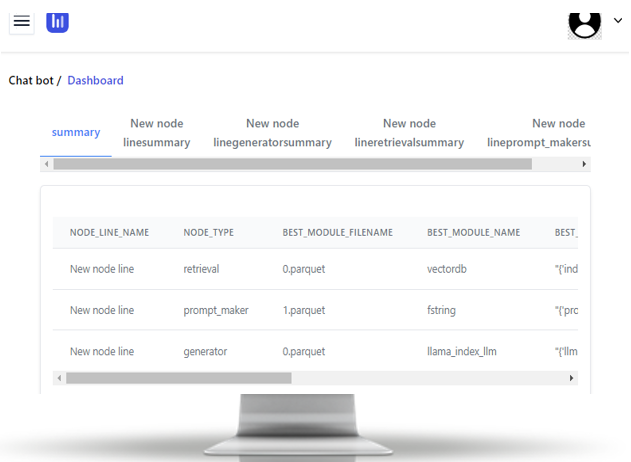Viewport: 631px width, 462px height.
Task: Click tab strip scroll right arrow
Action: pos(584,164)
